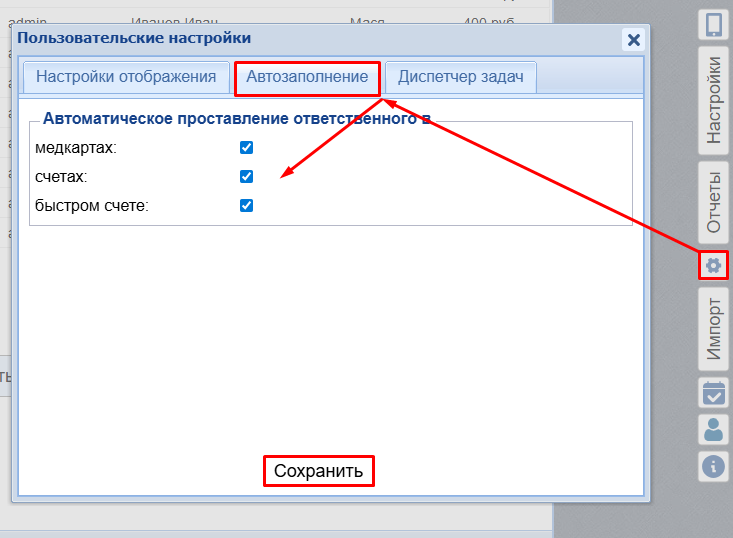This screenshot has width=733, height=538.
Task: Open the gear user settings icon
Action: tap(713, 265)
